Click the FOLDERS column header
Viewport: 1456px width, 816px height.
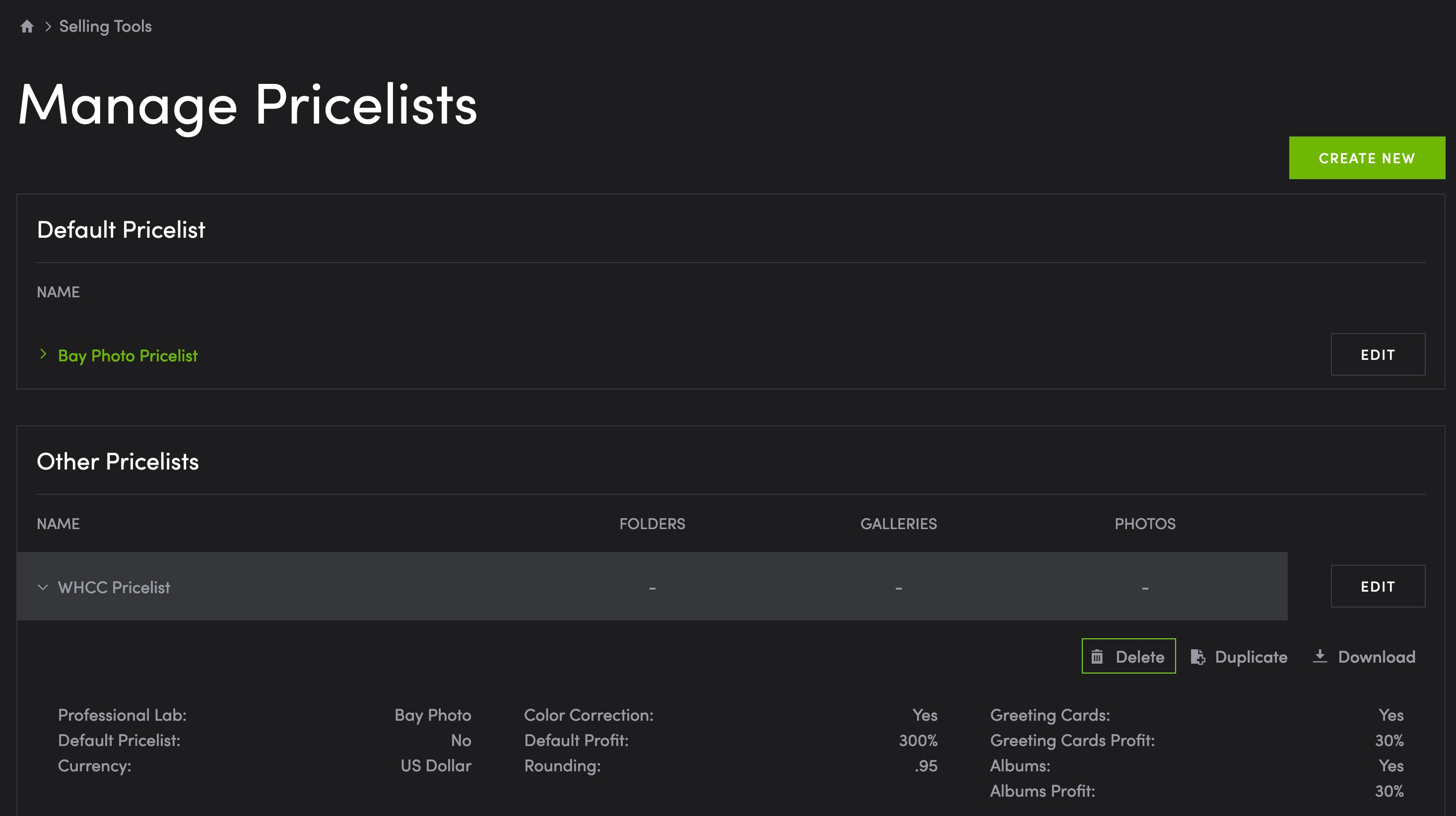click(652, 524)
